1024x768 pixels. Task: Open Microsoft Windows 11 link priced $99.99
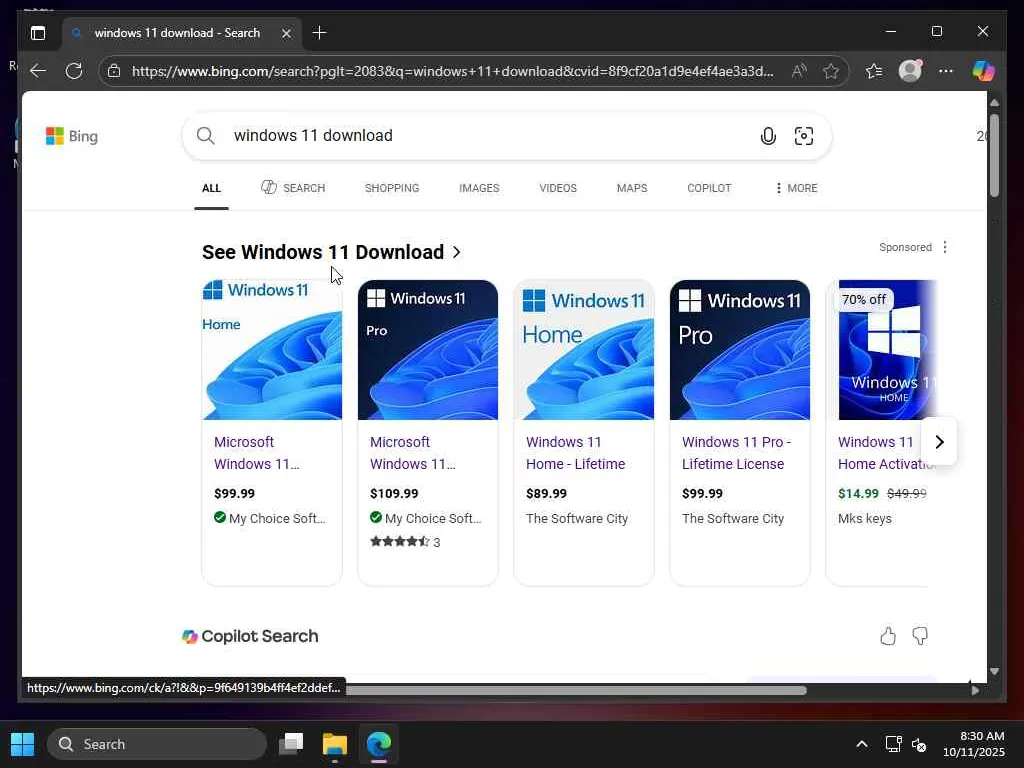pos(257,453)
